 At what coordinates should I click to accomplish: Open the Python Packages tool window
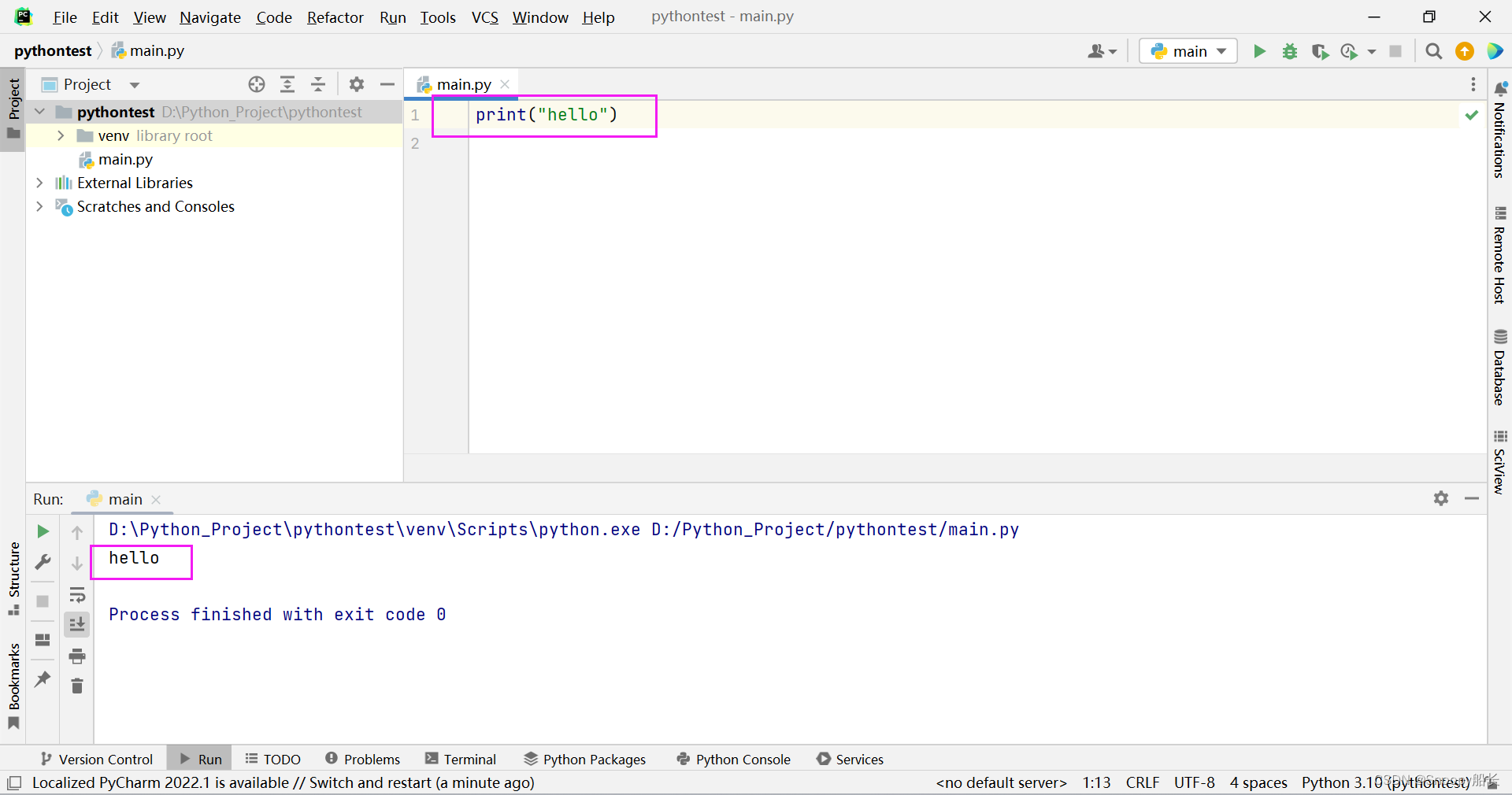click(584, 759)
